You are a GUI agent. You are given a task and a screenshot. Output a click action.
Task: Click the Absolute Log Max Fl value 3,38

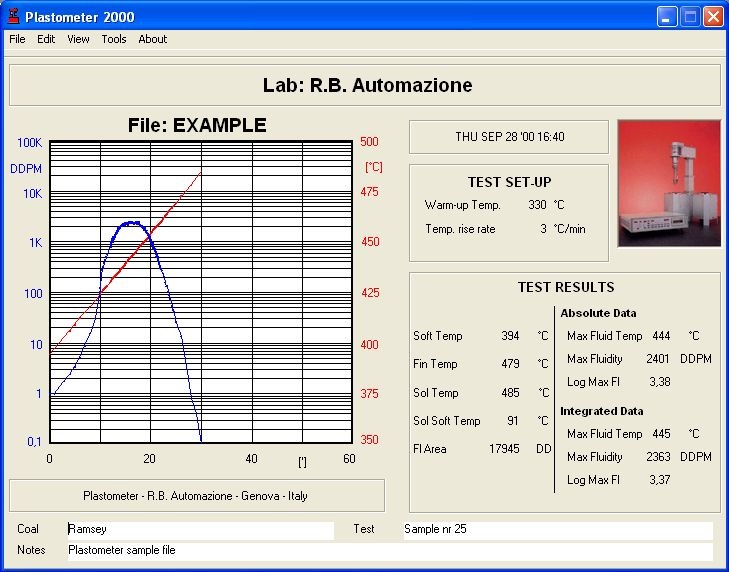(660, 382)
